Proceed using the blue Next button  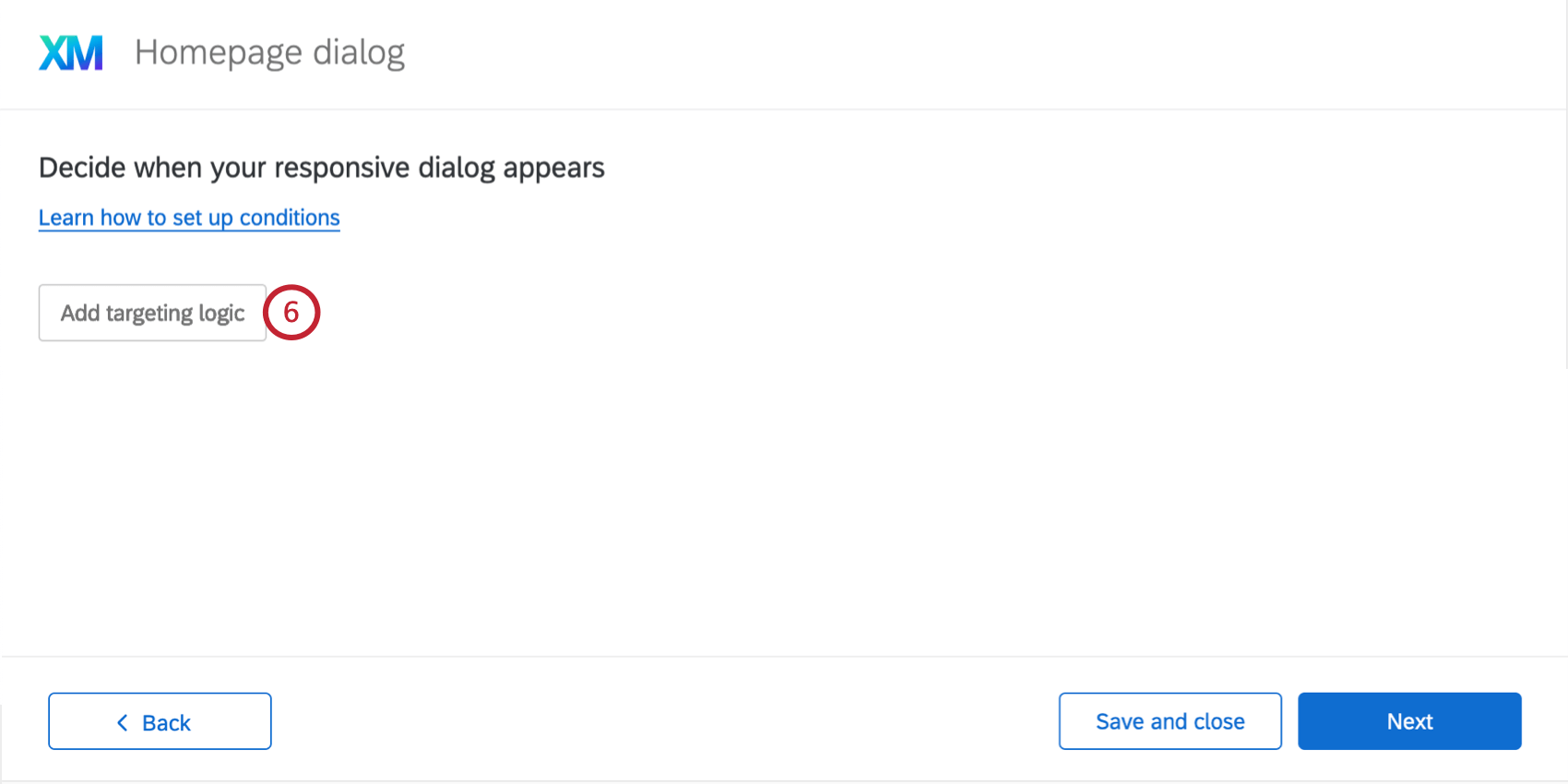click(1409, 721)
